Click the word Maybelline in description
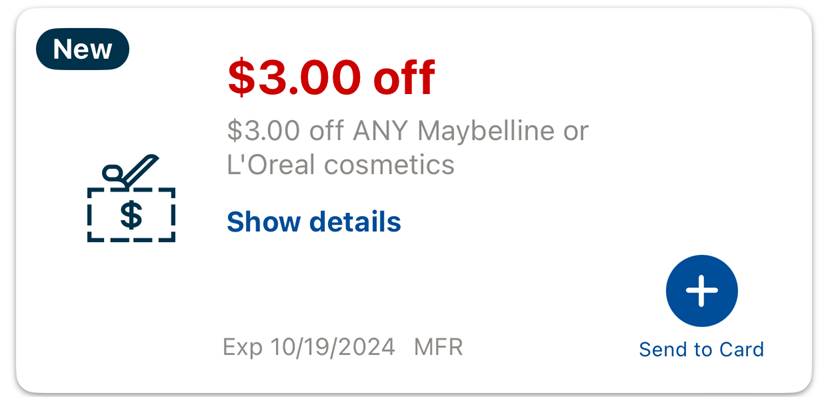This screenshot has width=828, height=405. (485, 131)
